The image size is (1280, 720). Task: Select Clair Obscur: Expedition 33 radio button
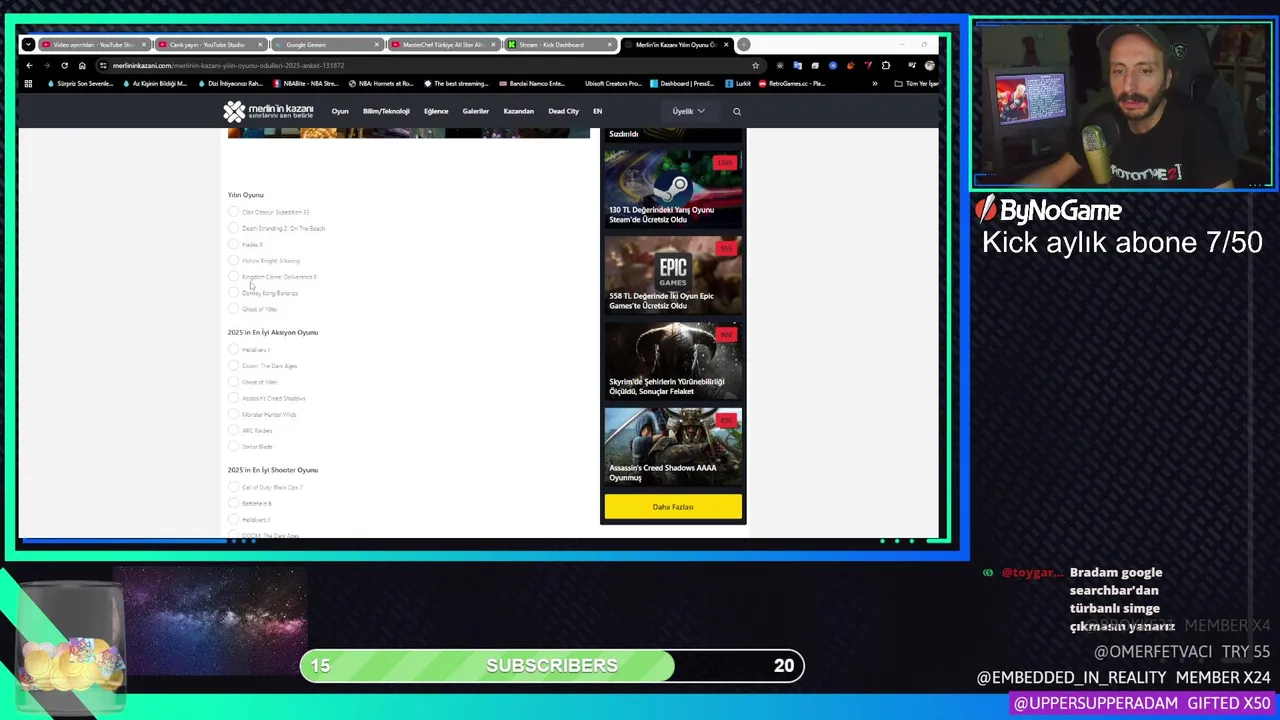[233, 212]
